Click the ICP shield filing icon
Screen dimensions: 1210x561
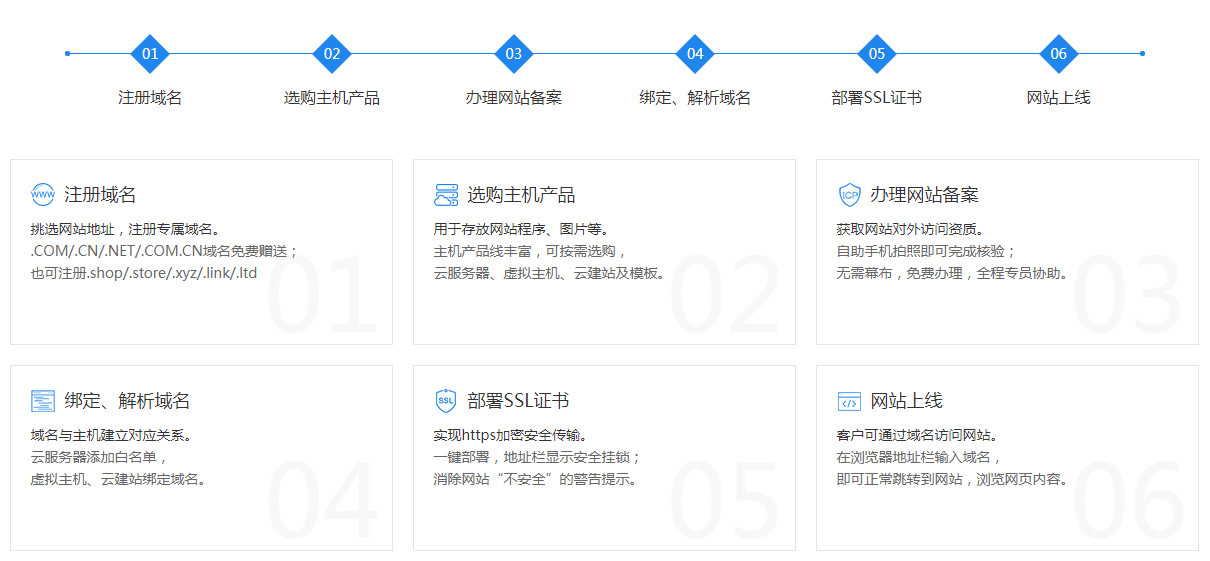pyautogui.click(x=849, y=195)
